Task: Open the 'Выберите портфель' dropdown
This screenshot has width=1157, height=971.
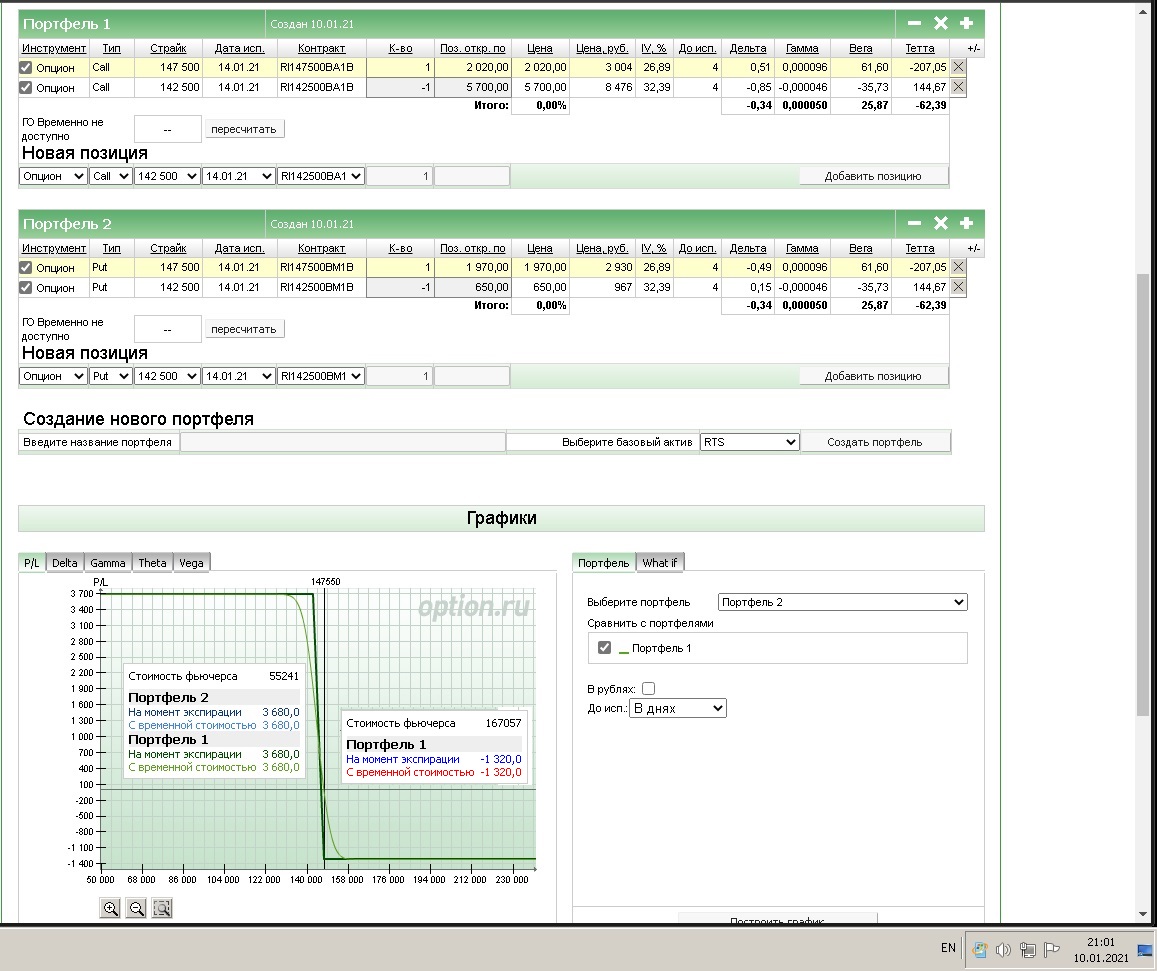Action: coord(842,602)
